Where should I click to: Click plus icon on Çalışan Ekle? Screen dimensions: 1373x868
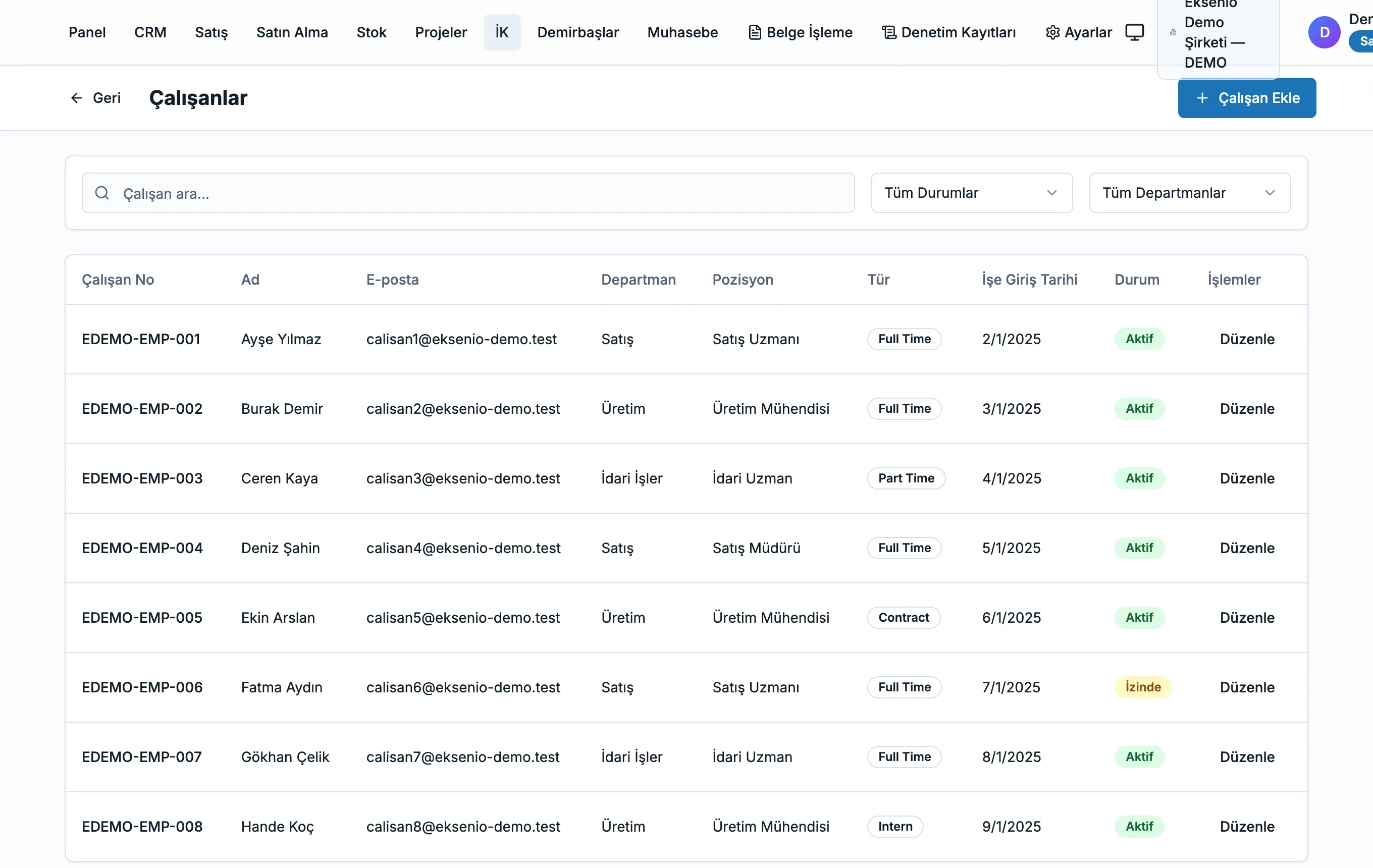(x=1202, y=98)
